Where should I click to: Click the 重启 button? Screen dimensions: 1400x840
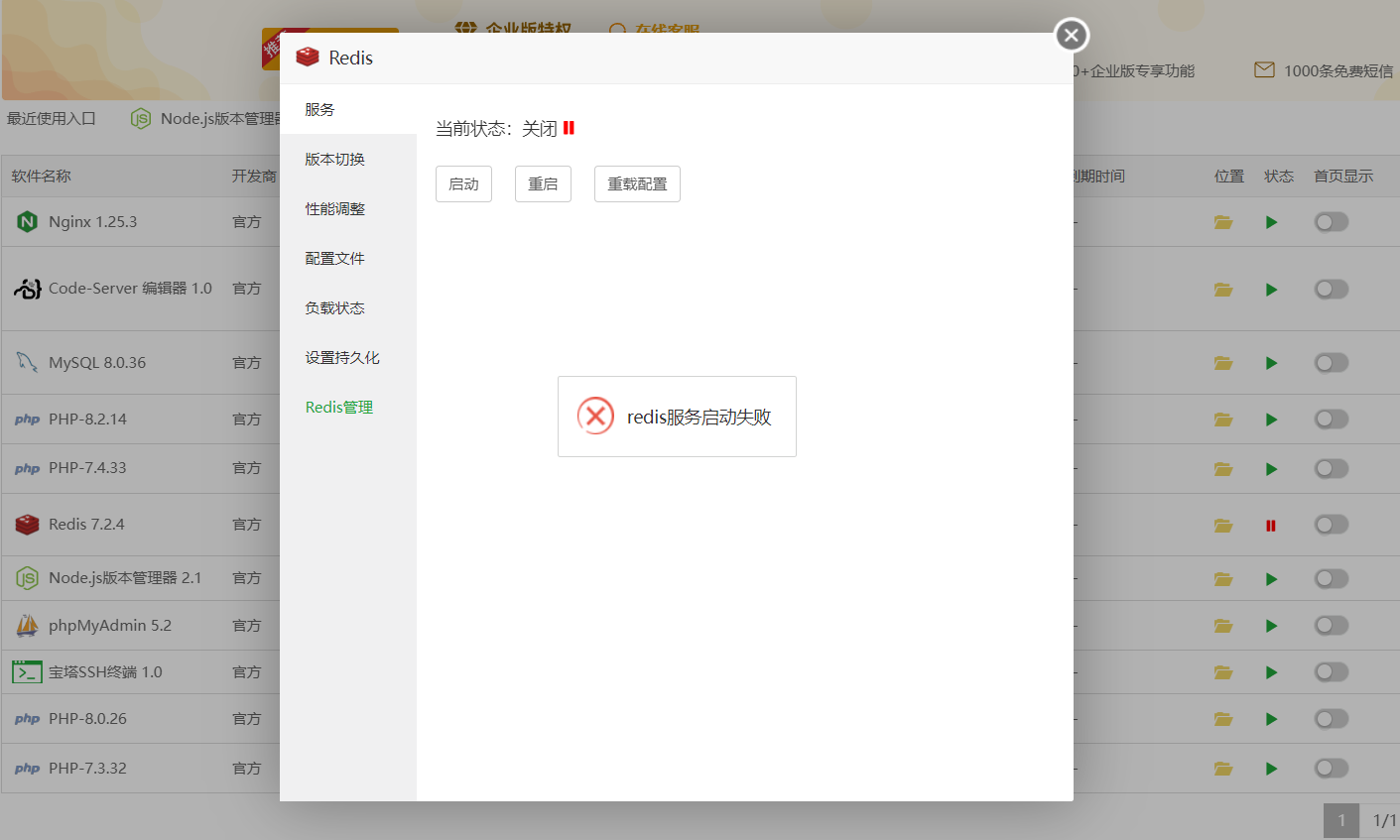[543, 183]
